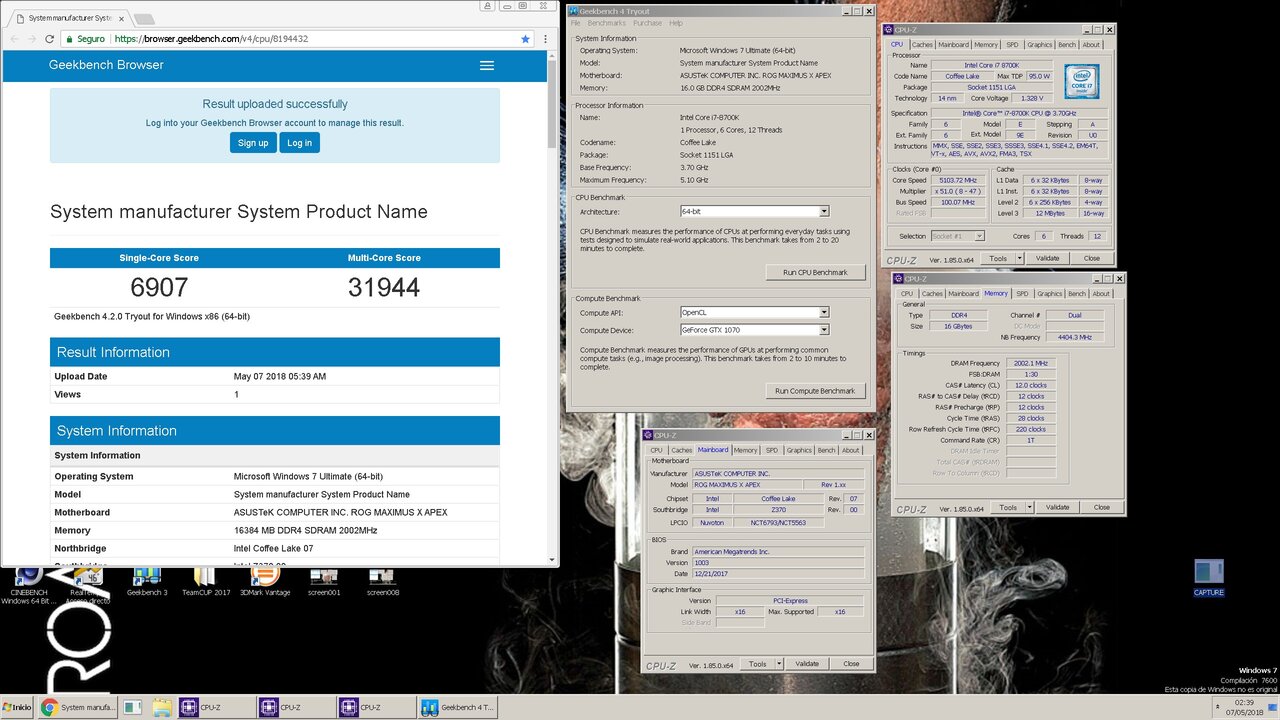Switch to SPD tab in CPU-Z Memory window

(x=1022, y=293)
